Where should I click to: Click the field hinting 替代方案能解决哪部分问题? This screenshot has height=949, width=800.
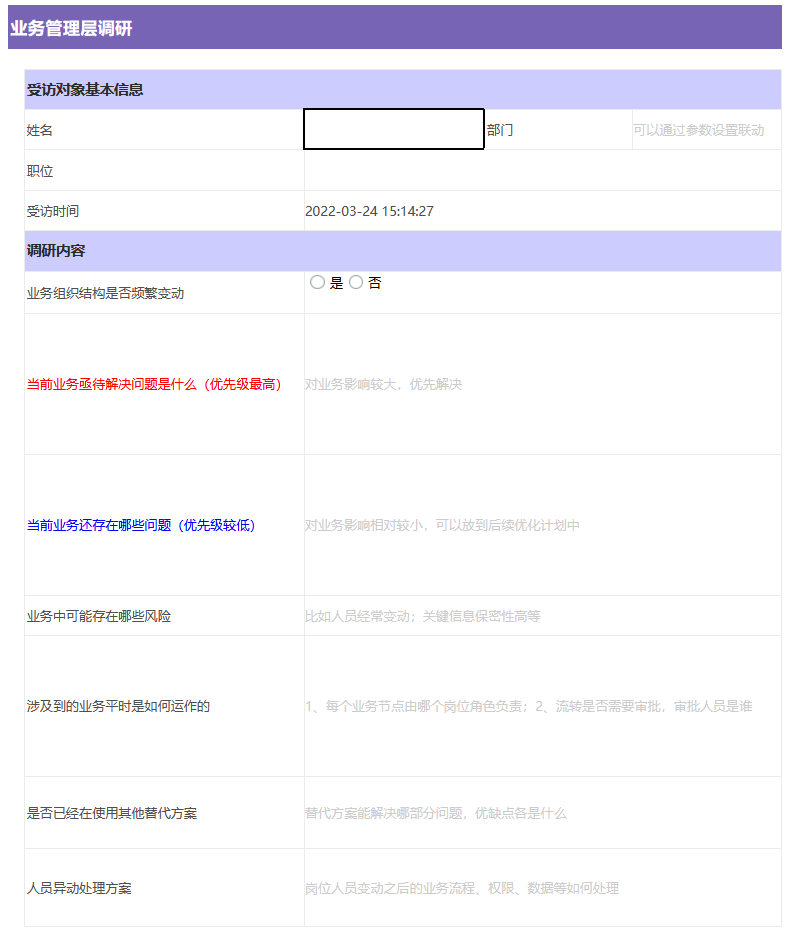pos(543,813)
